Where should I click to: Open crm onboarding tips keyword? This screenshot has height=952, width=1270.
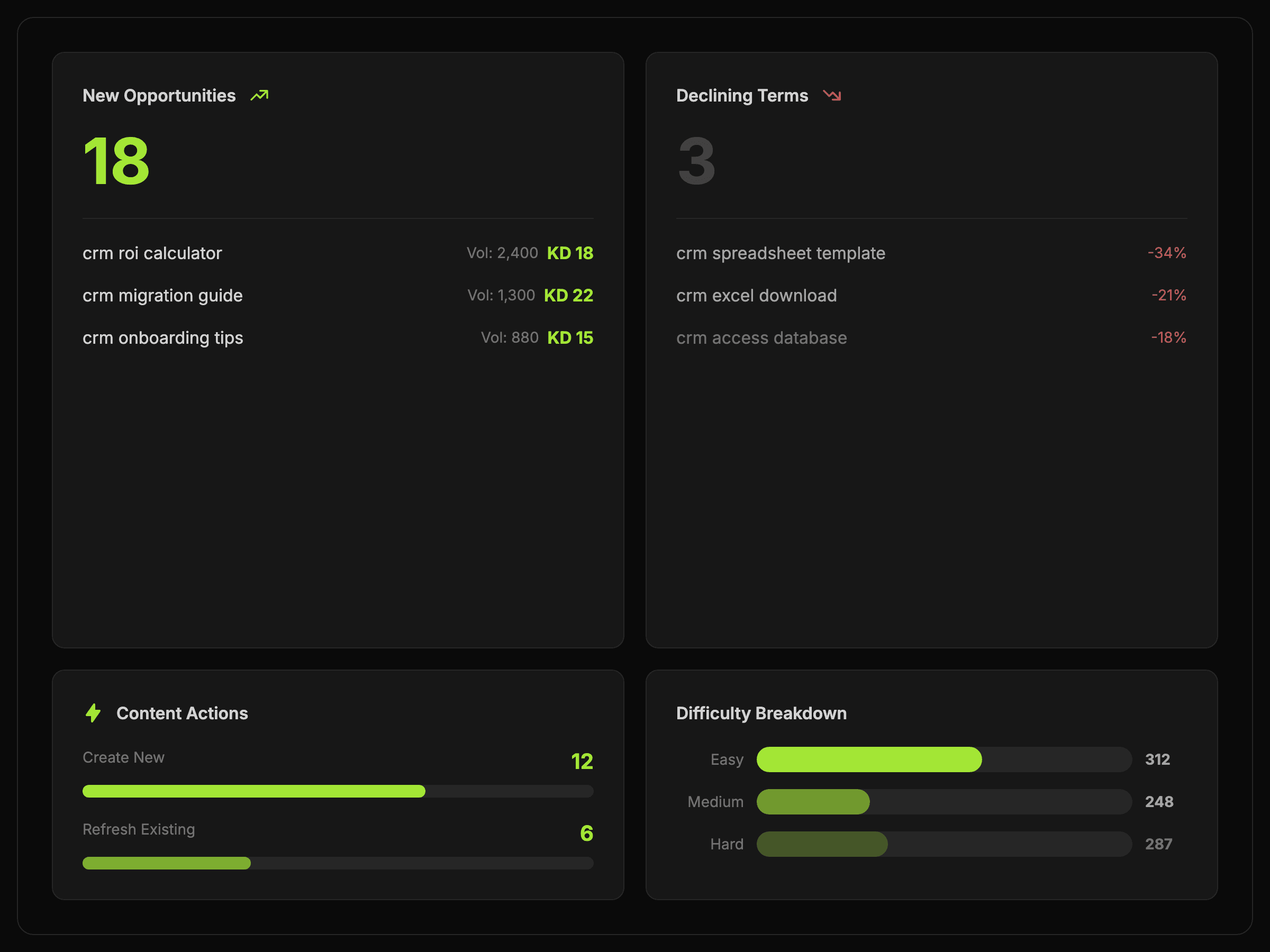162,338
